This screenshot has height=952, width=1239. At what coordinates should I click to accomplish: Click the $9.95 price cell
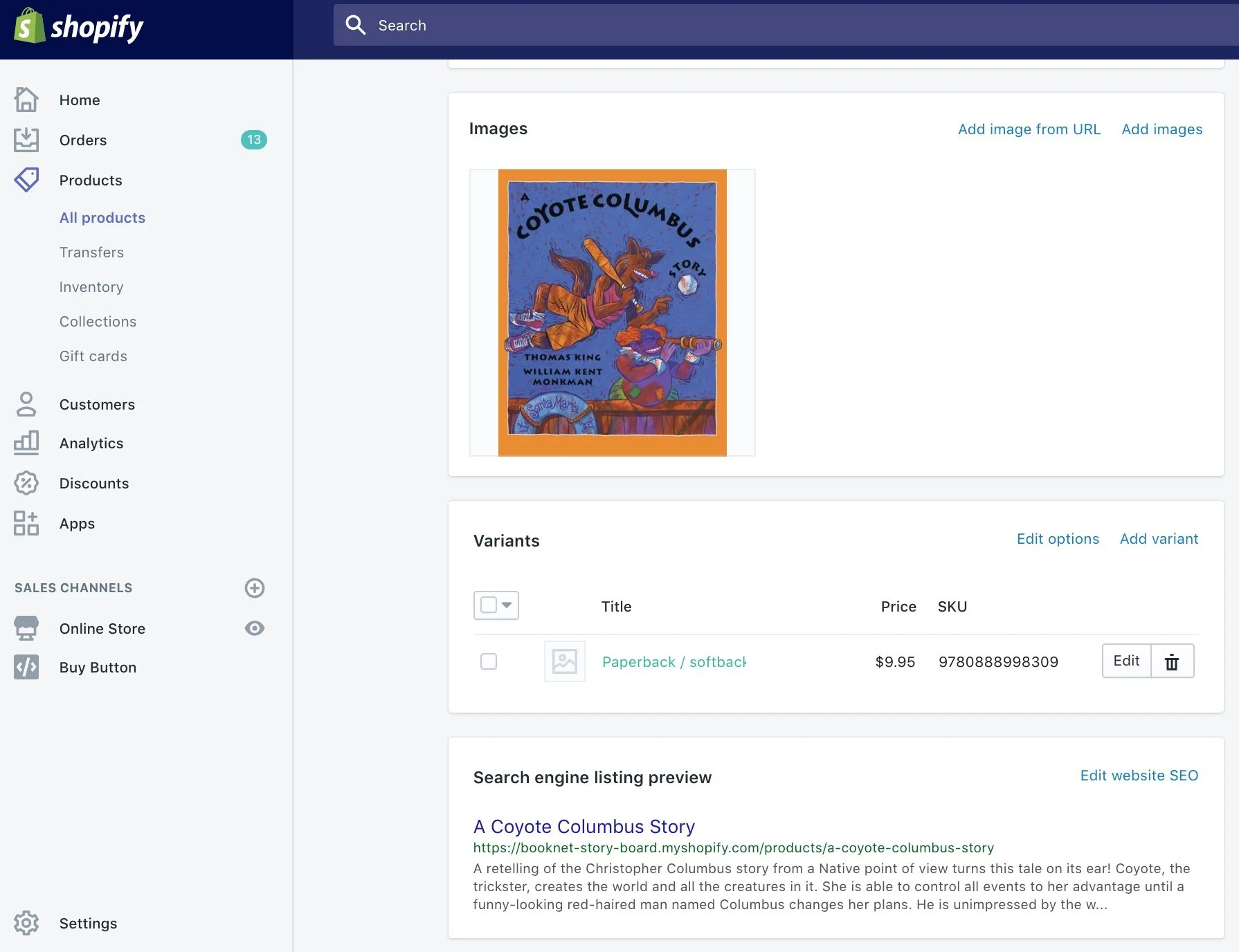pos(895,662)
